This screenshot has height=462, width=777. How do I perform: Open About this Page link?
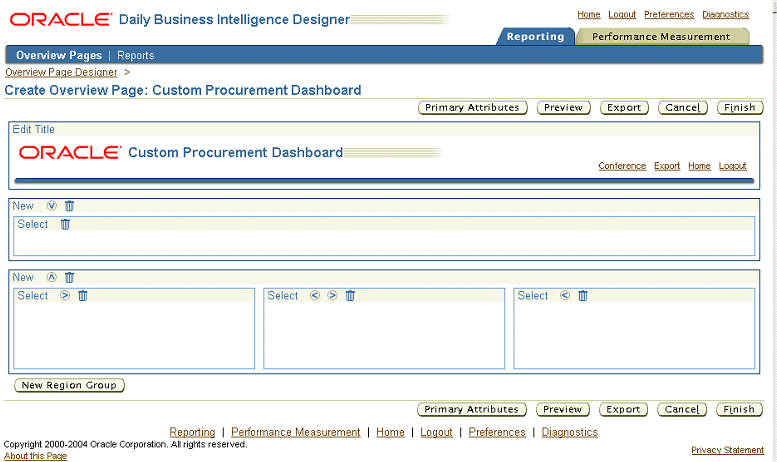35,456
